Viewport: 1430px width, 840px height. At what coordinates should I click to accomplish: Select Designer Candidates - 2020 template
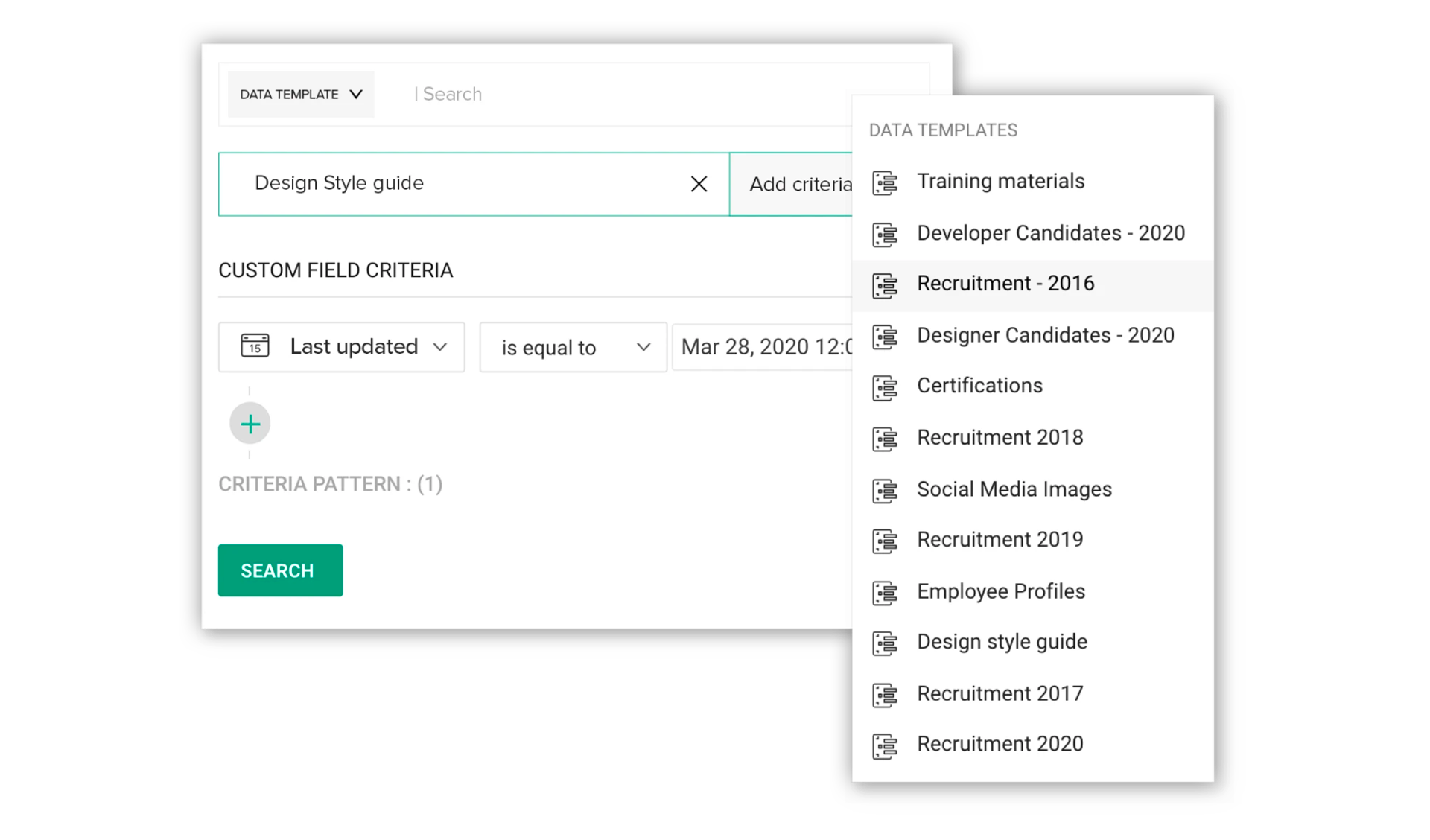(x=1045, y=336)
